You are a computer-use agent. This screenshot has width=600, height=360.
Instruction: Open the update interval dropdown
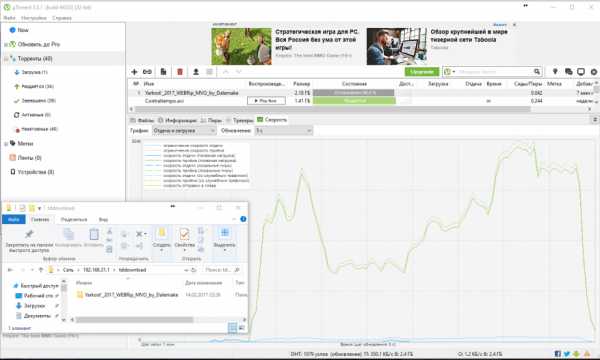point(284,131)
